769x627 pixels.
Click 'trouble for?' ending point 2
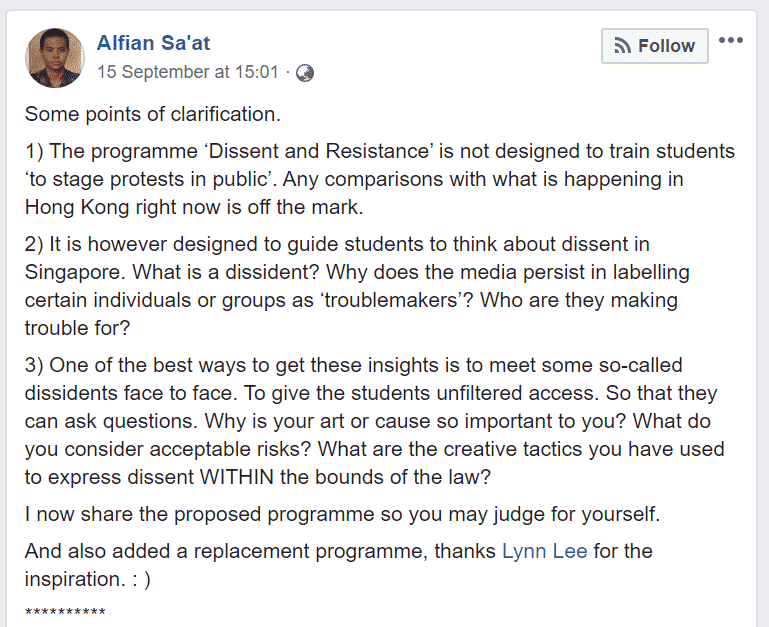pyautogui.click(x=77, y=328)
